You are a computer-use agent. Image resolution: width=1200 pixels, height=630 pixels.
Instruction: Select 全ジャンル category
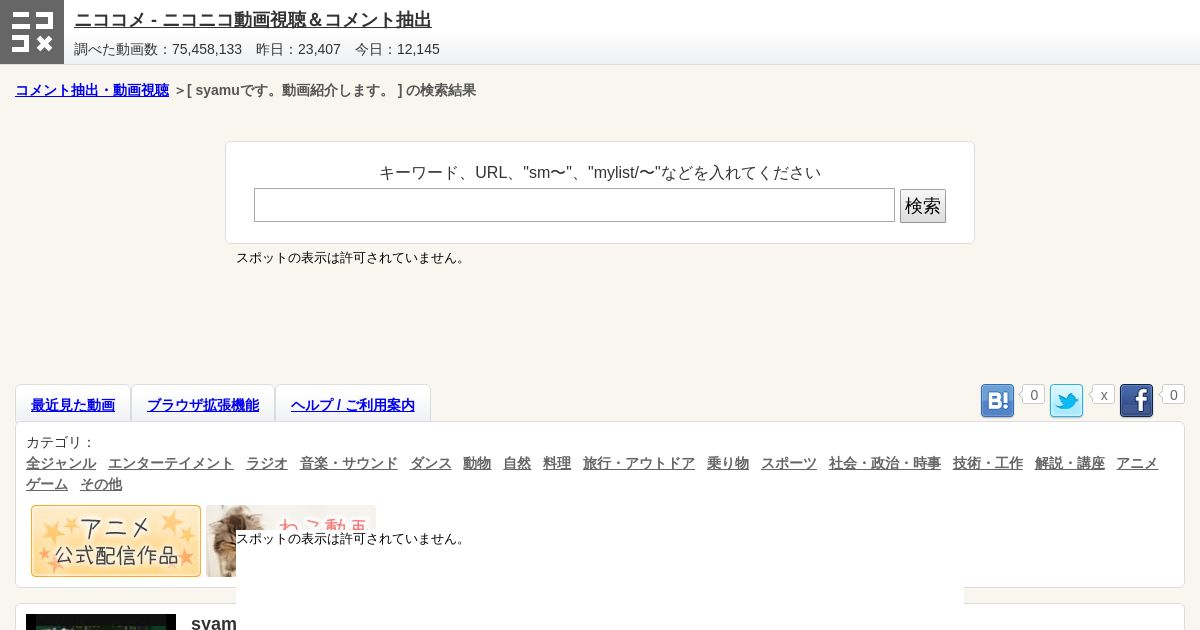click(x=61, y=463)
